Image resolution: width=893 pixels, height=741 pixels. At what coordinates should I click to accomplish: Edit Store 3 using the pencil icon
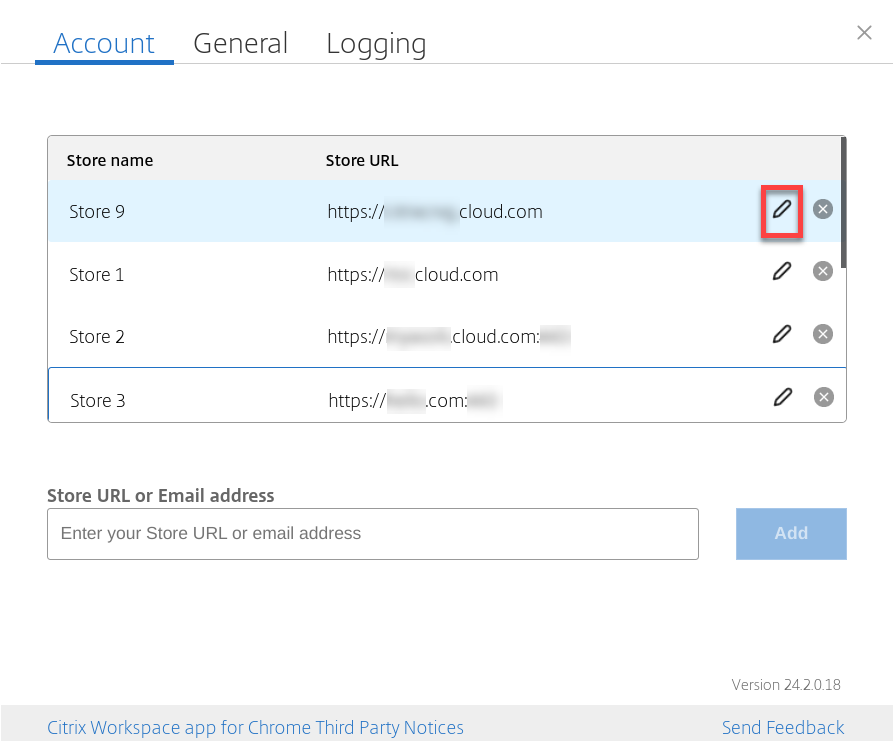pos(783,397)
